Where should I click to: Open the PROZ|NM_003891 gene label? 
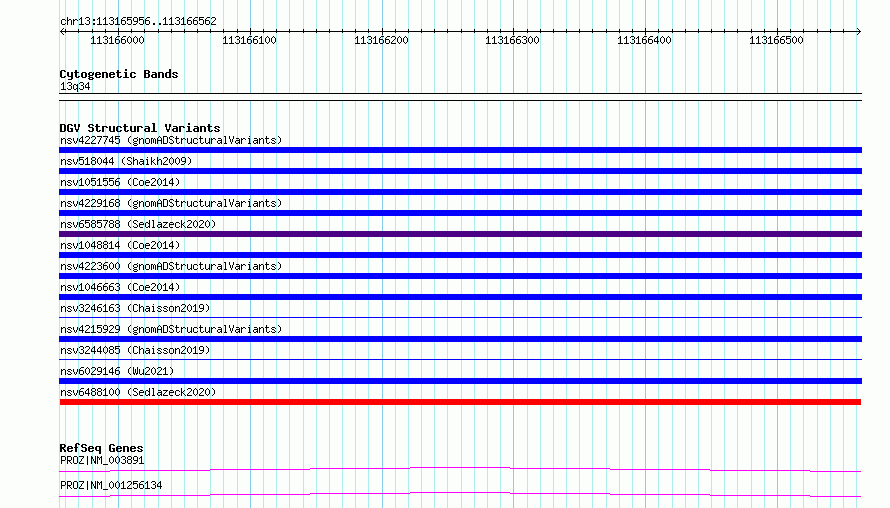pyautogui.click(x=102, y=460)
